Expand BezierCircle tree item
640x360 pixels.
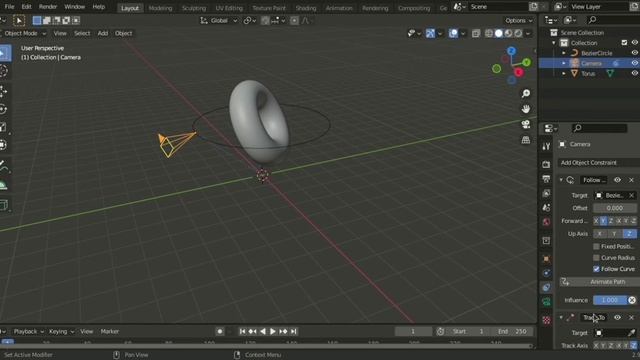[564, 53]
